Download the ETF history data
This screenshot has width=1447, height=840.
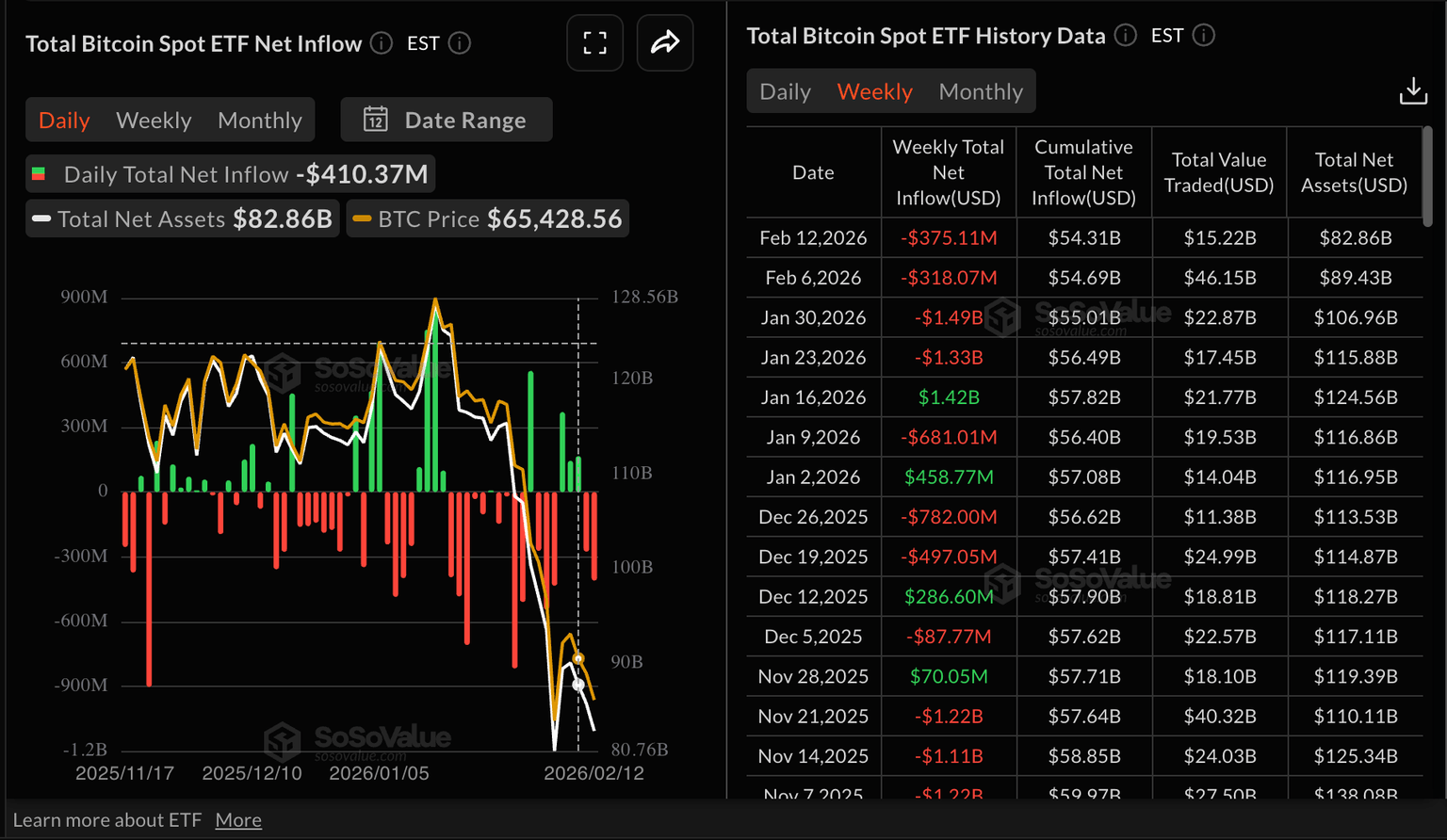click(1412, 91)
